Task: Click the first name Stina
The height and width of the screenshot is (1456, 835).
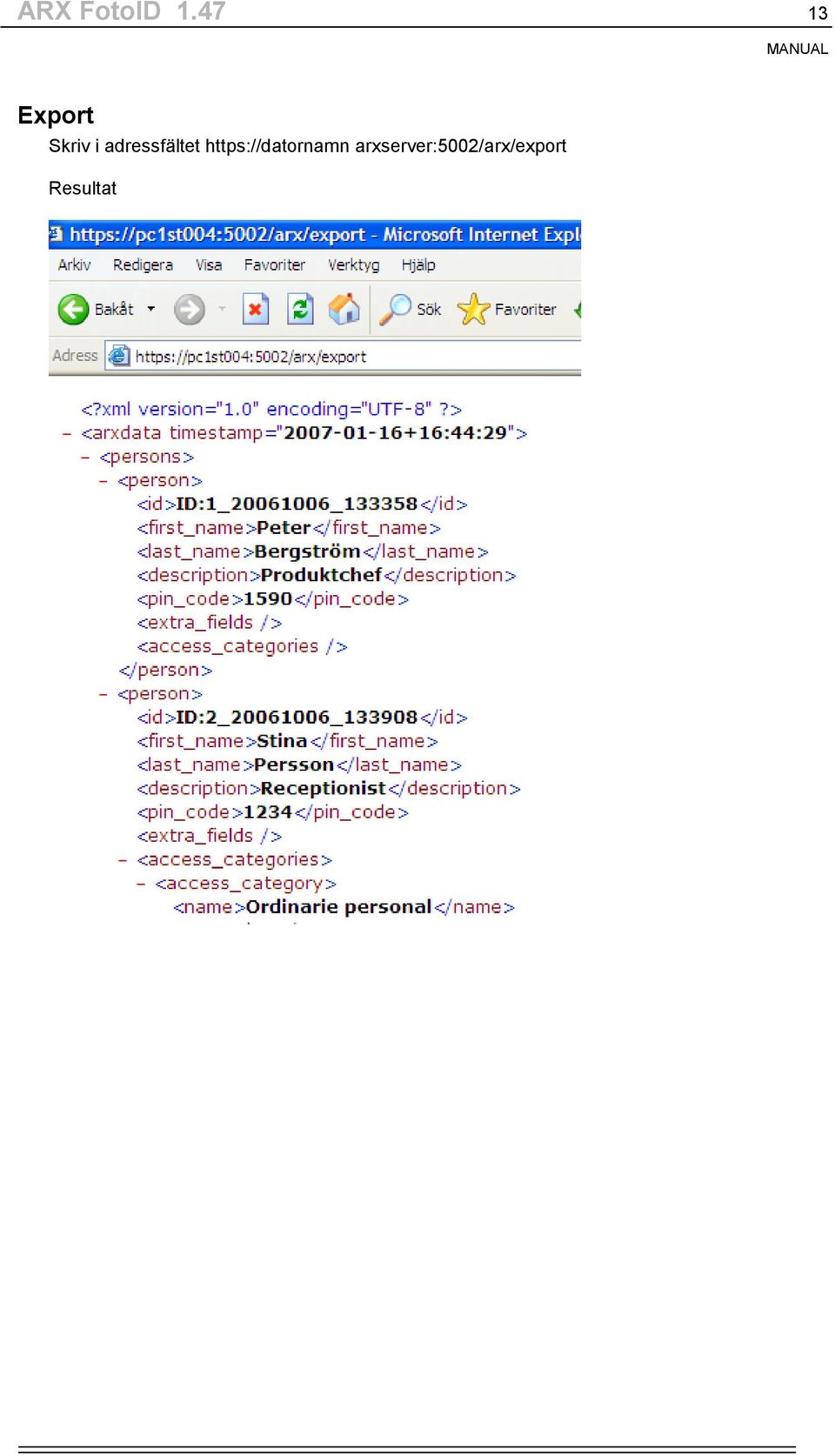Action: click(x=282, y=740)
